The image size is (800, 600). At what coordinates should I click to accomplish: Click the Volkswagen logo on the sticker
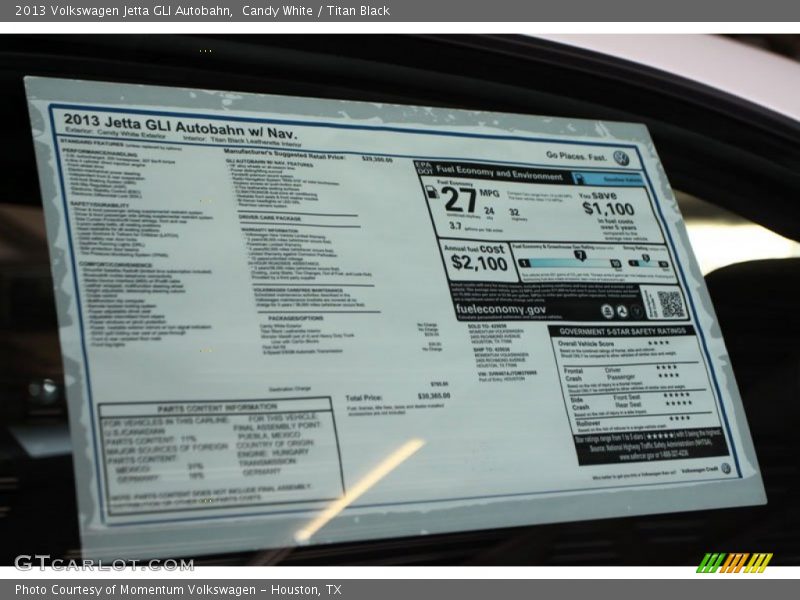click(620, 158)
